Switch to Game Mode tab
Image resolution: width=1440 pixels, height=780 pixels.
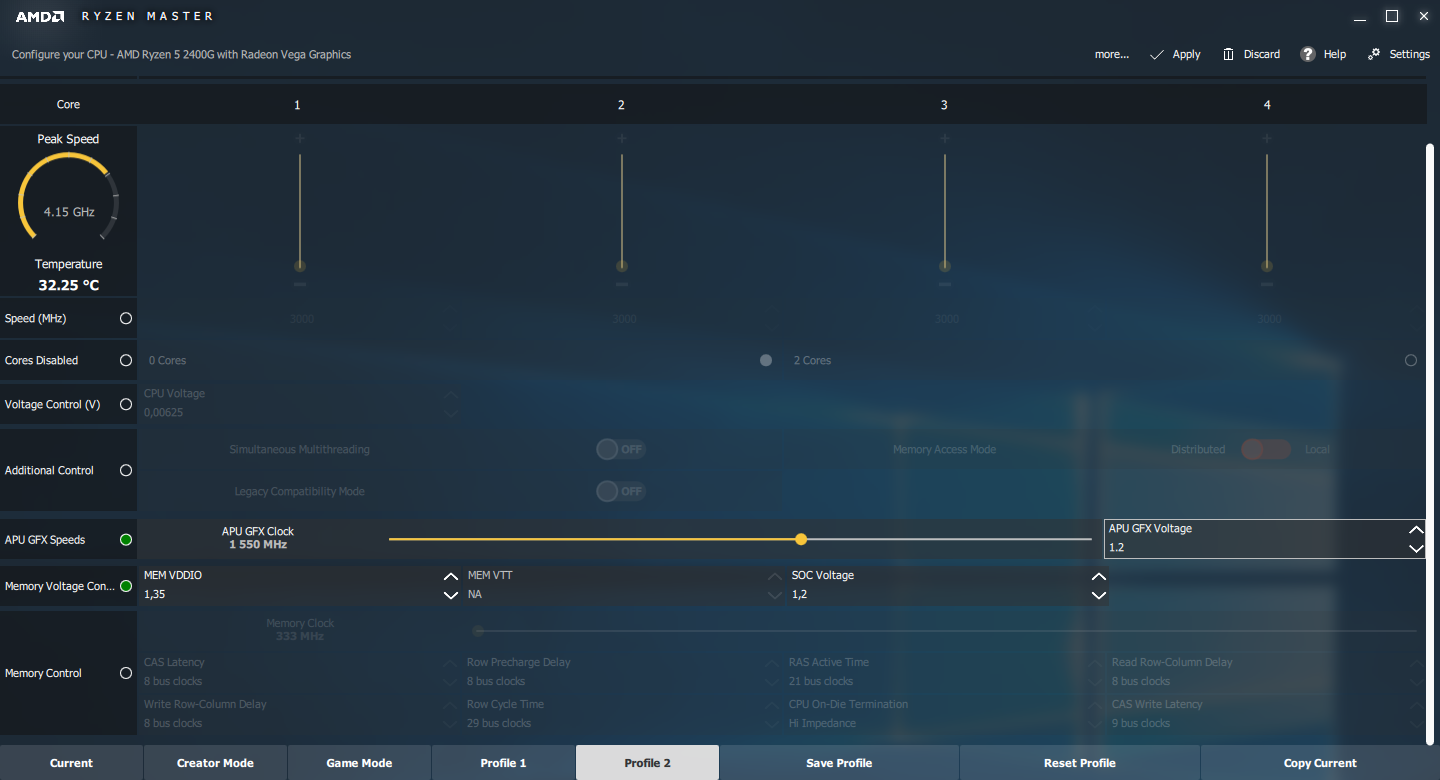coord(359,763)
